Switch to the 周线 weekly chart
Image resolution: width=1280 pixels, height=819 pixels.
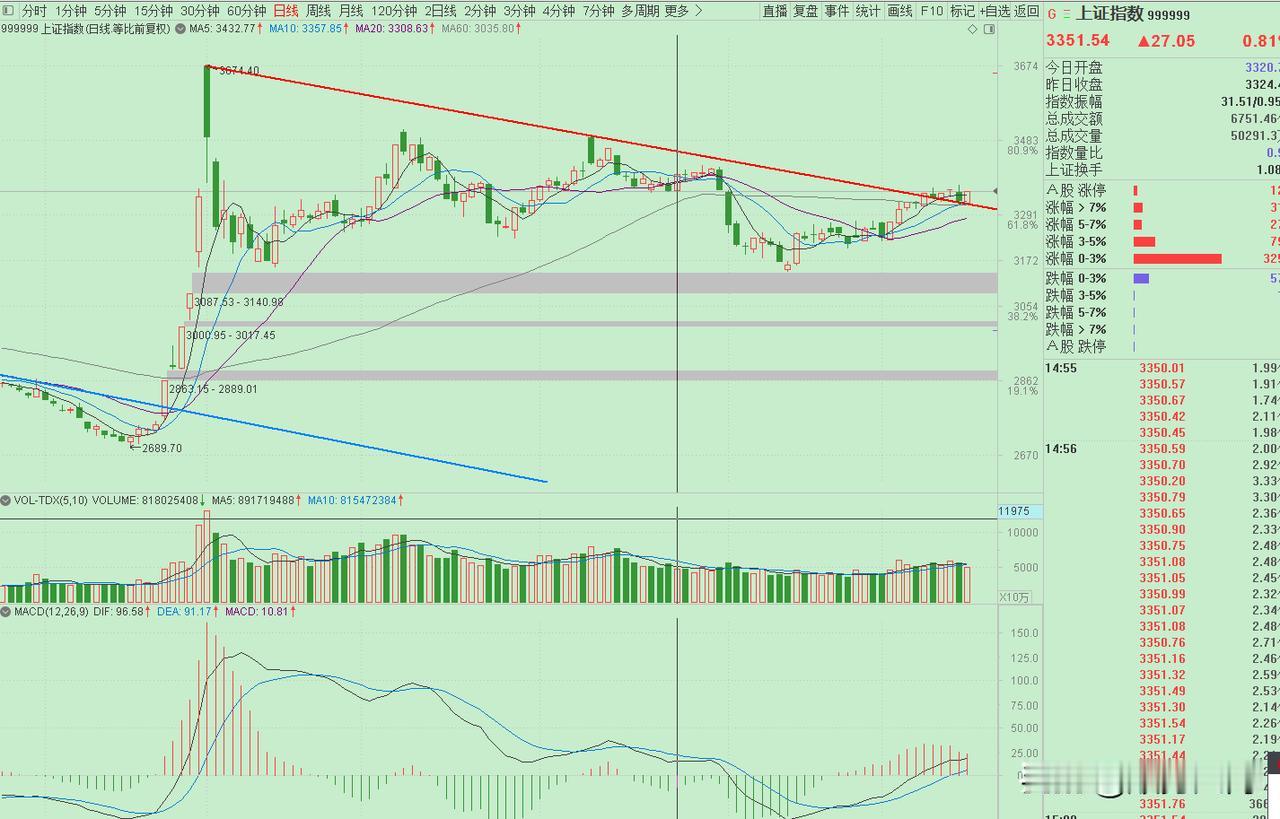pyautogui.click(x=318, y=11)
